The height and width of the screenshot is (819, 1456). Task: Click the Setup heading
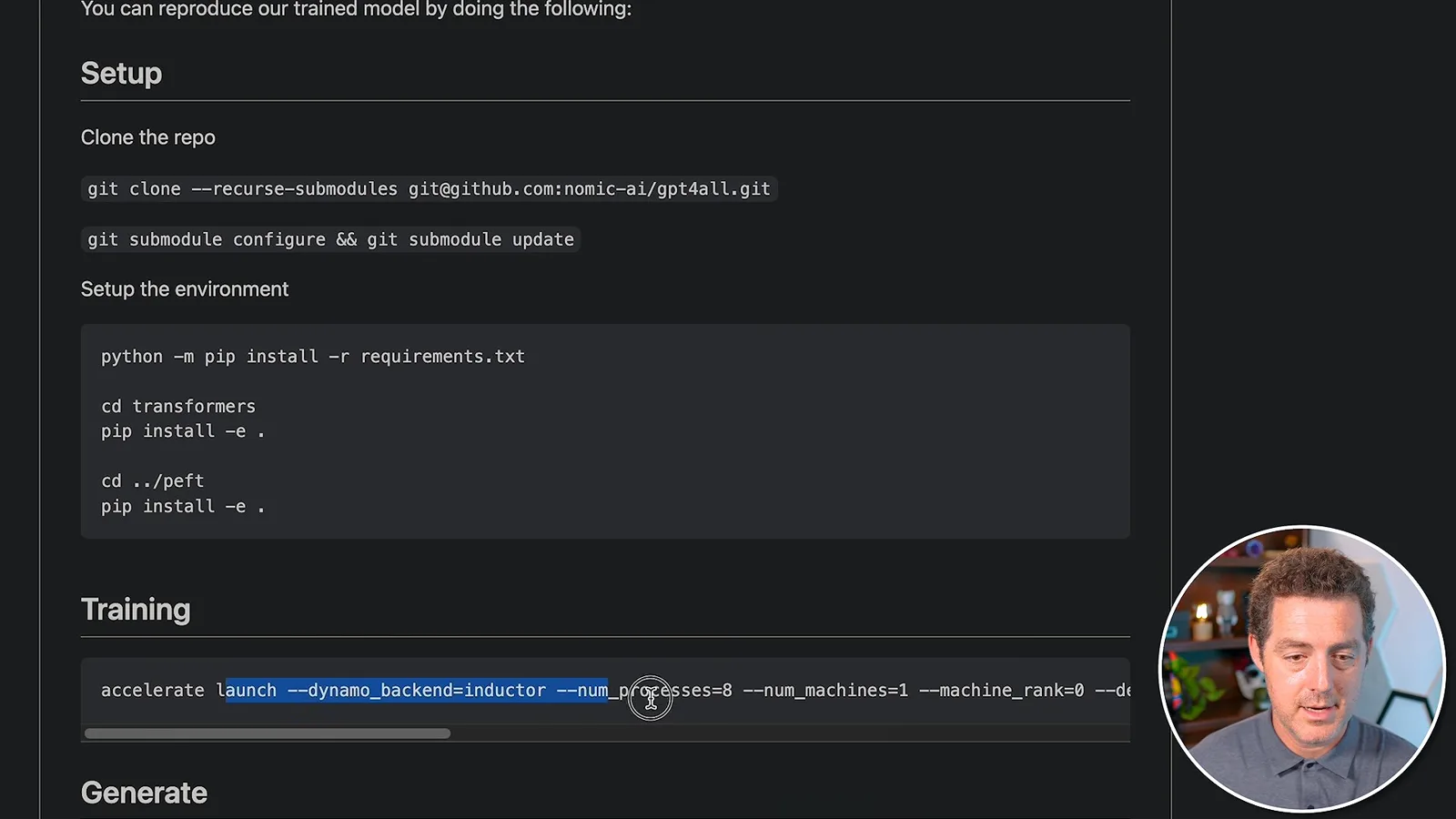[121, 74]
